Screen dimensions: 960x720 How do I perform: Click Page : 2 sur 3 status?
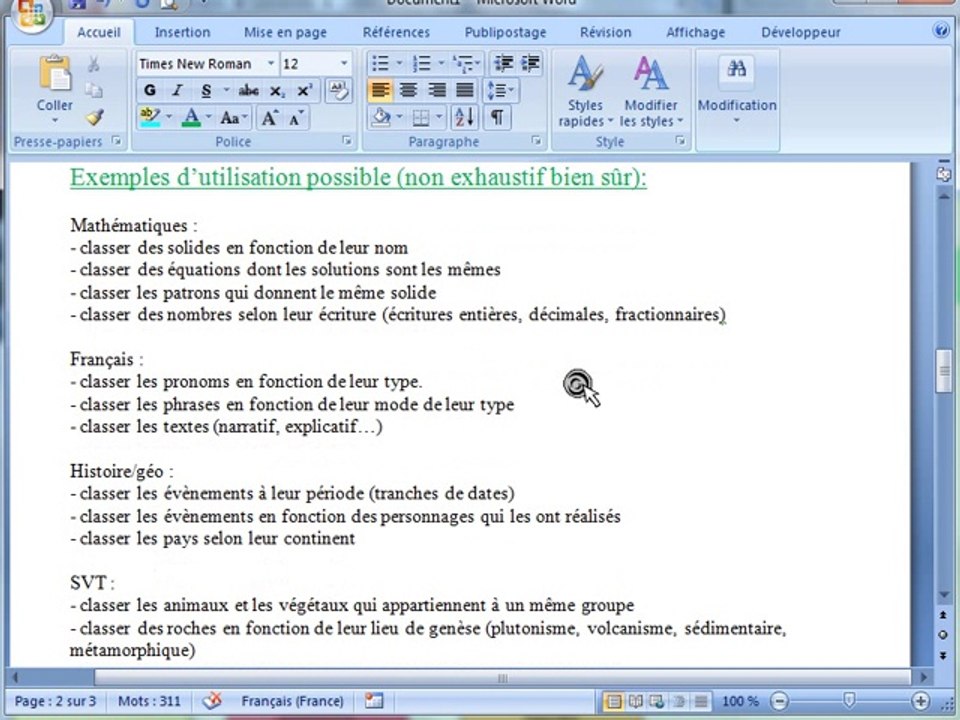[56, 701]
